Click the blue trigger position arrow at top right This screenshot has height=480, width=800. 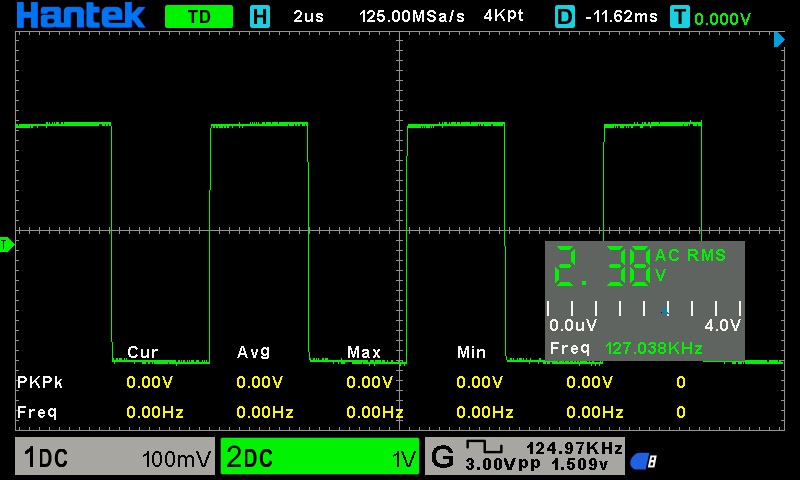[779, 39]
